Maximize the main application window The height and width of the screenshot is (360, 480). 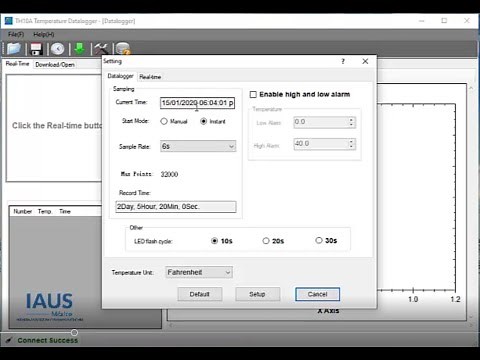(444, 21)
